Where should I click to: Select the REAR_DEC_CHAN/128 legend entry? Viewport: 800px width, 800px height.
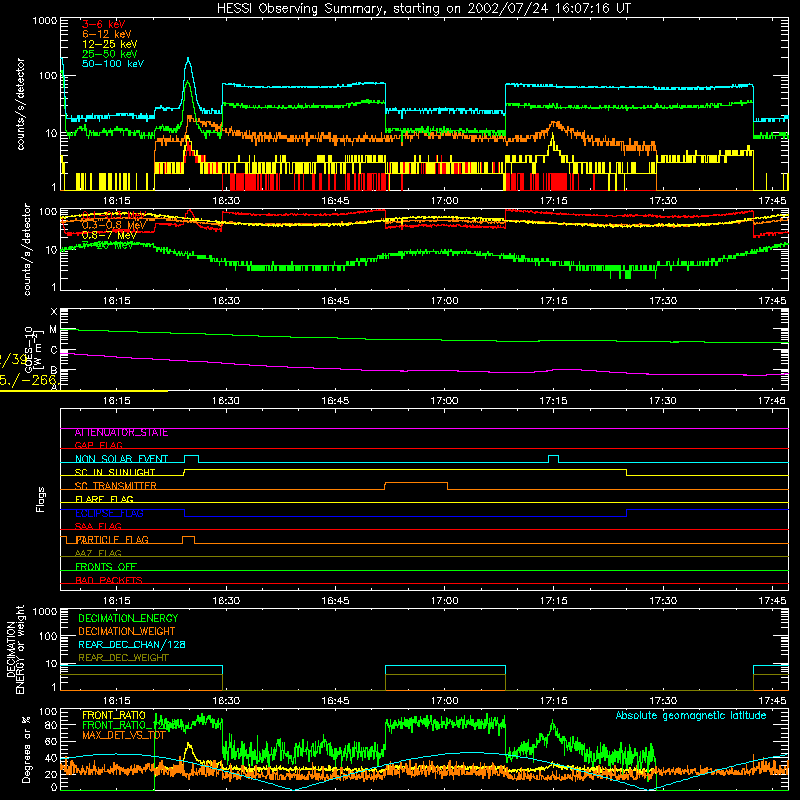click(x=132, y=644)
